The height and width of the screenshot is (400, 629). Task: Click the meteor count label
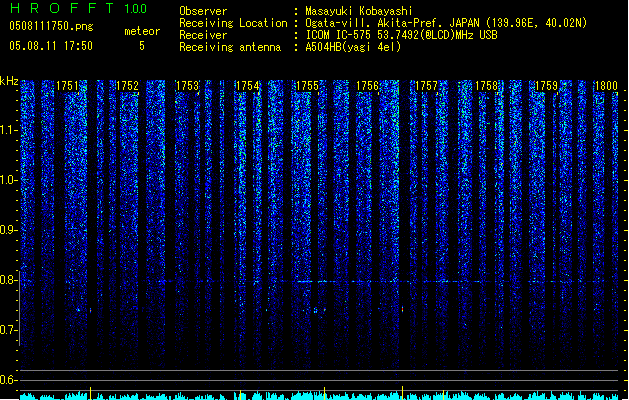coord(142,31)
